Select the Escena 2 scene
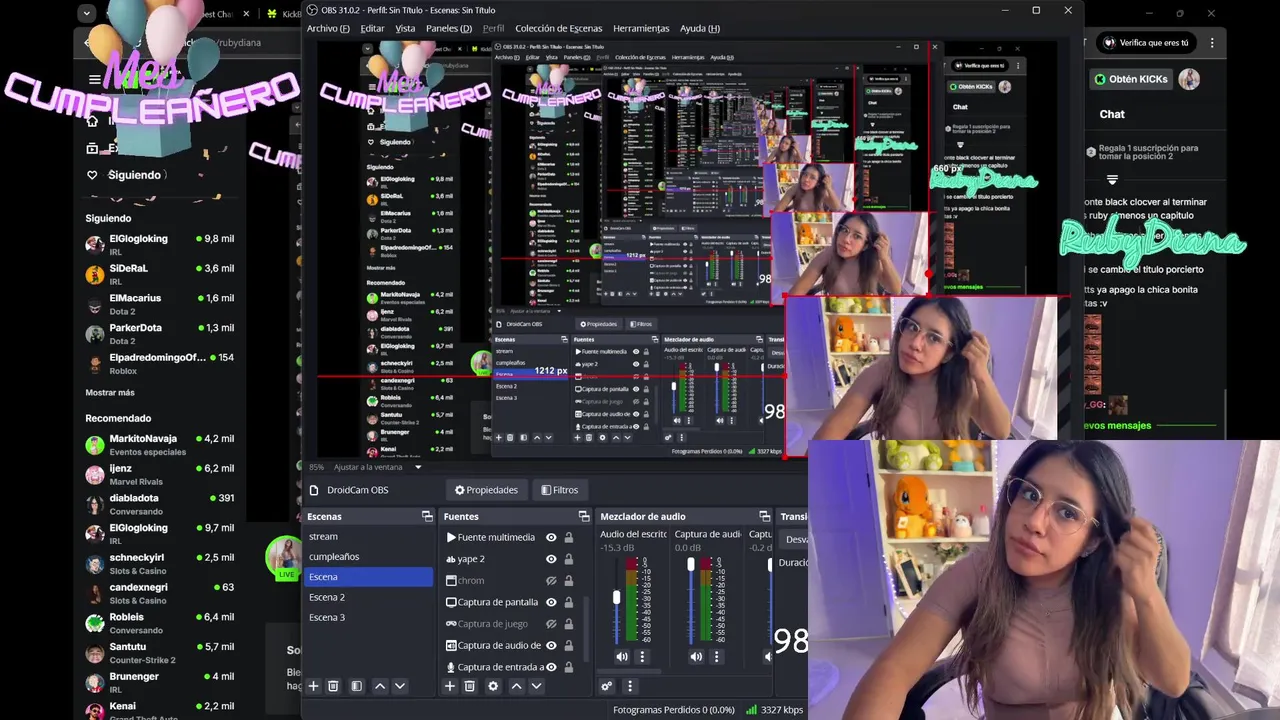The width and height of the screenshot is (1280, 720). point(368,597)
